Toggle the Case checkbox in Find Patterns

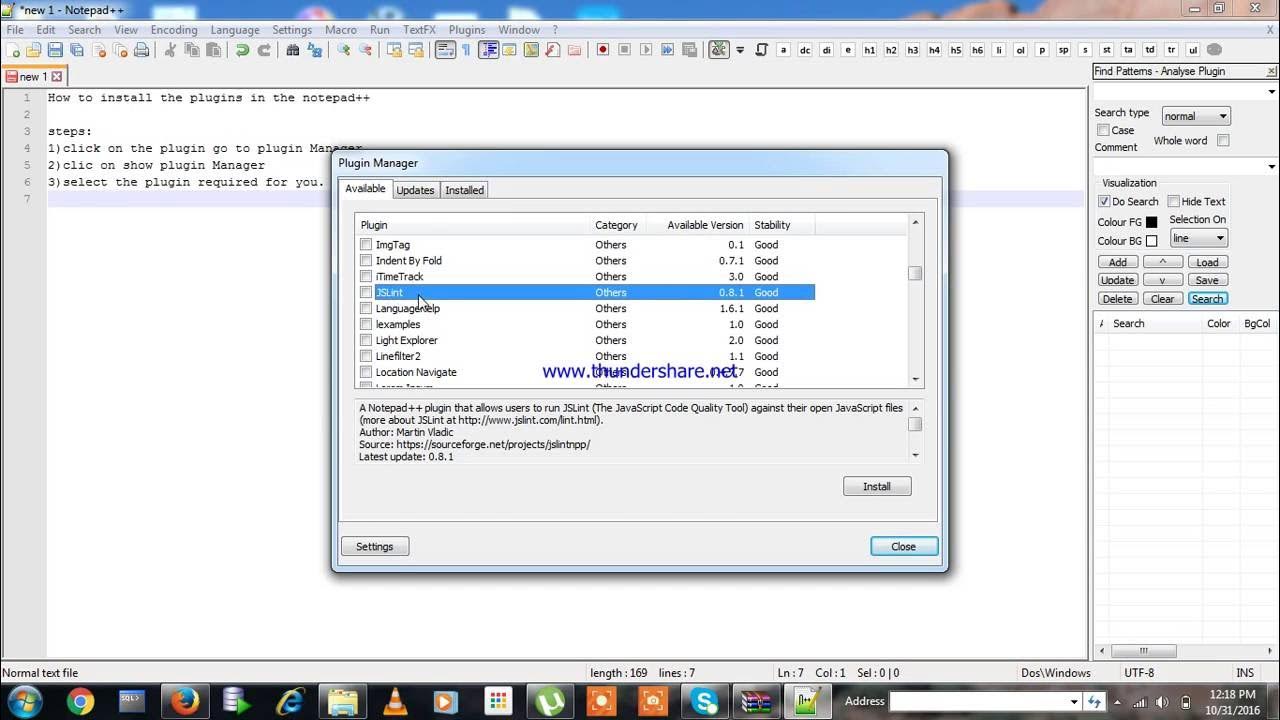1104,130
